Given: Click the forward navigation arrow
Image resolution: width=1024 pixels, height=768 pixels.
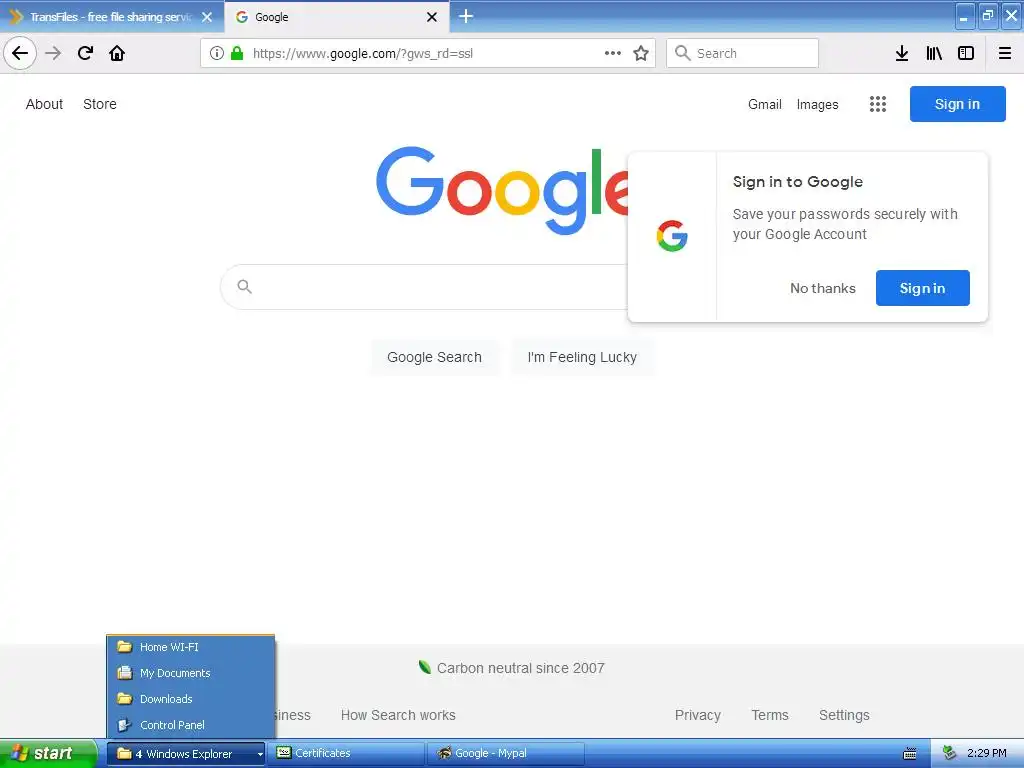Looking at the screenshot, I should 53,53.
